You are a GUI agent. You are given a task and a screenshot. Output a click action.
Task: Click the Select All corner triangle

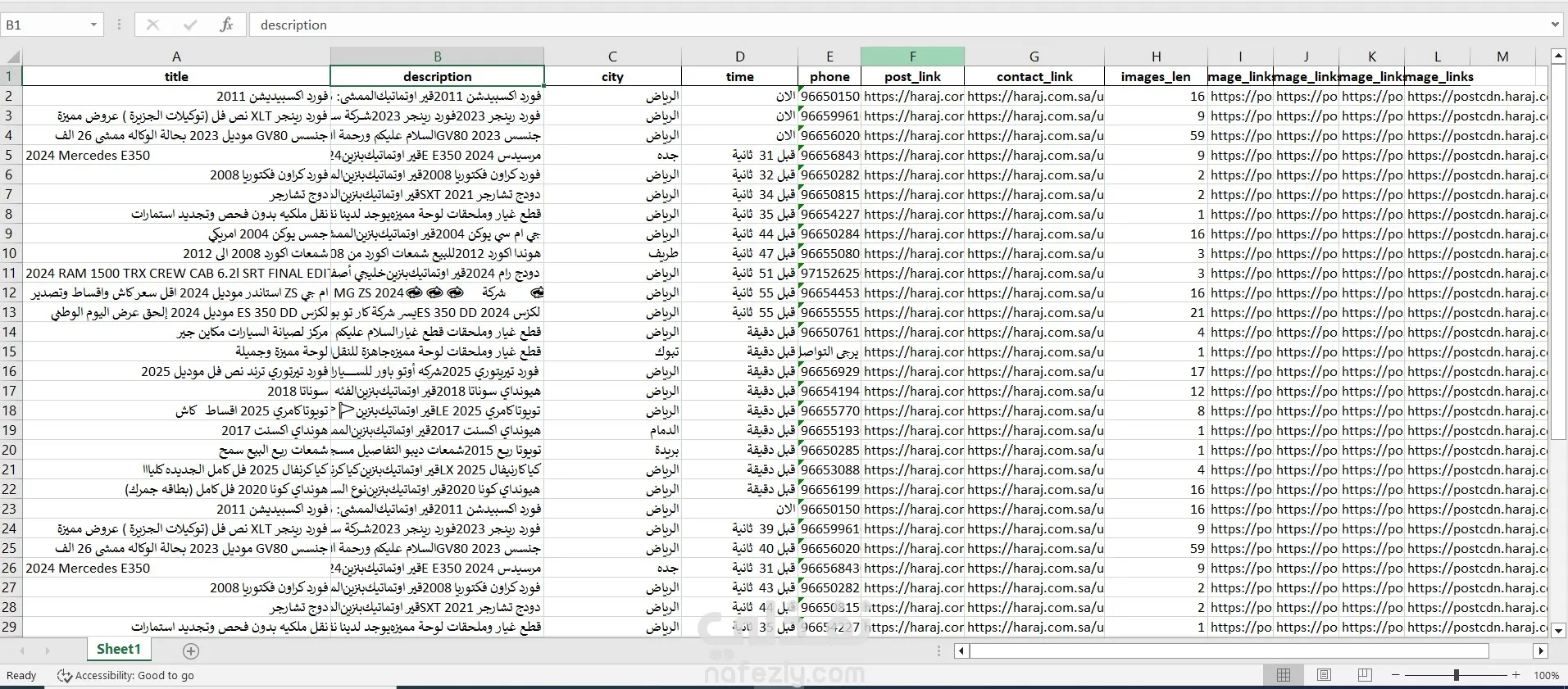[11, 57]
